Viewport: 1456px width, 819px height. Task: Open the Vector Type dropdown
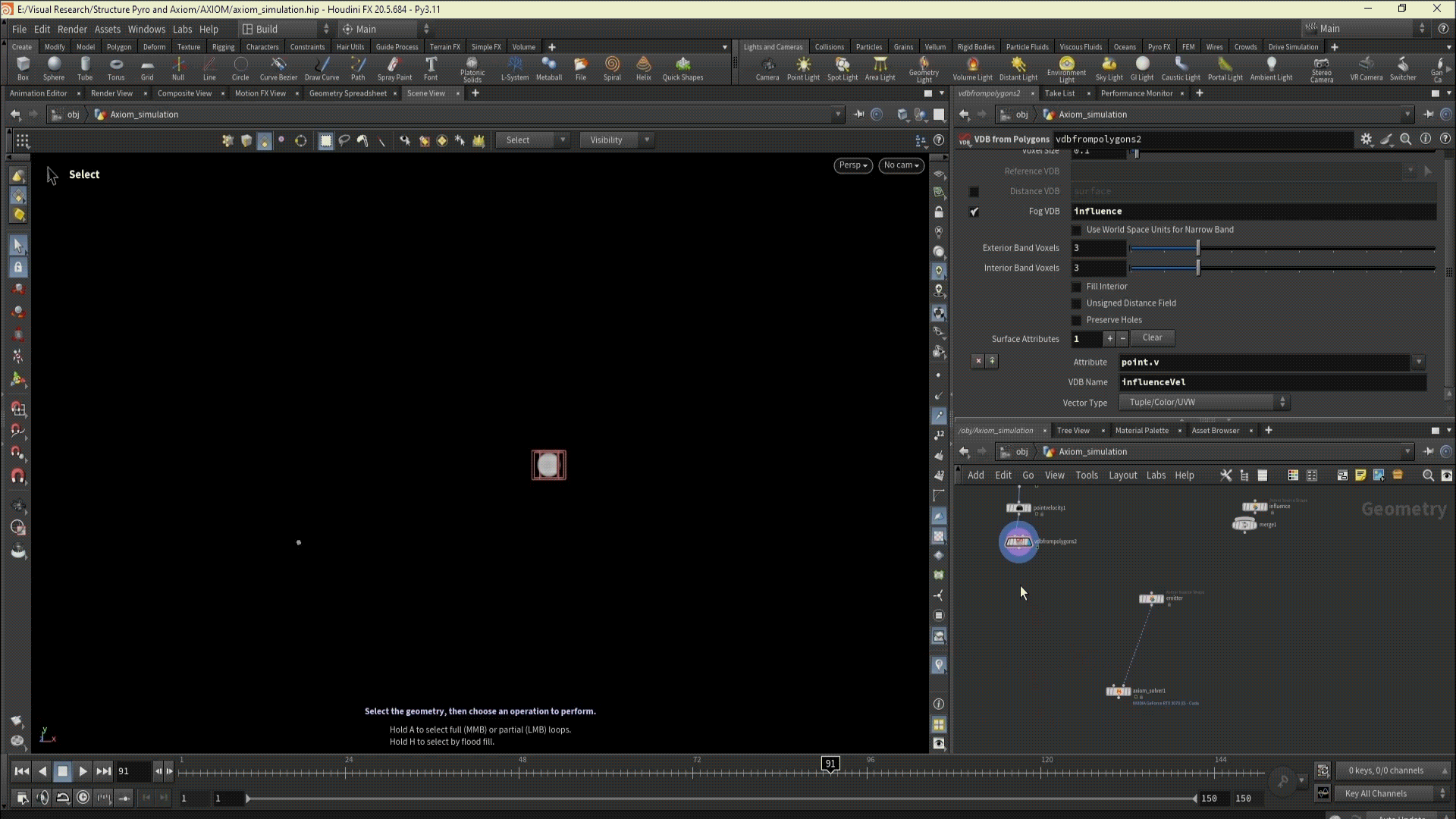[1203, 403]
